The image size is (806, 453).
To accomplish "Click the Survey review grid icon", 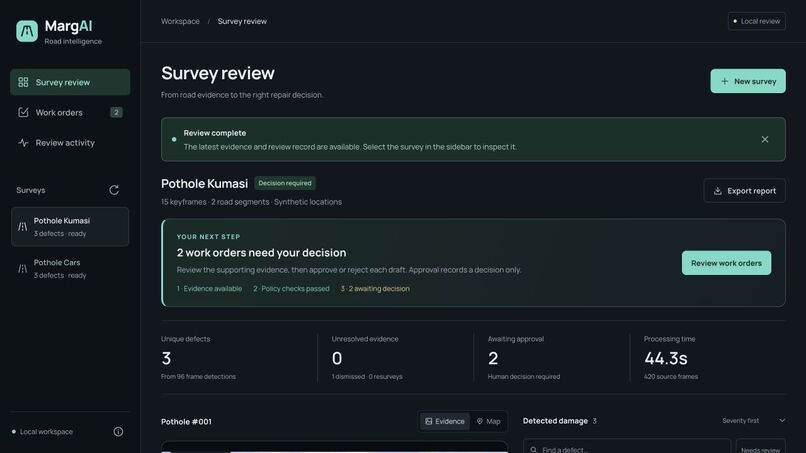I will tap(23, 82).
